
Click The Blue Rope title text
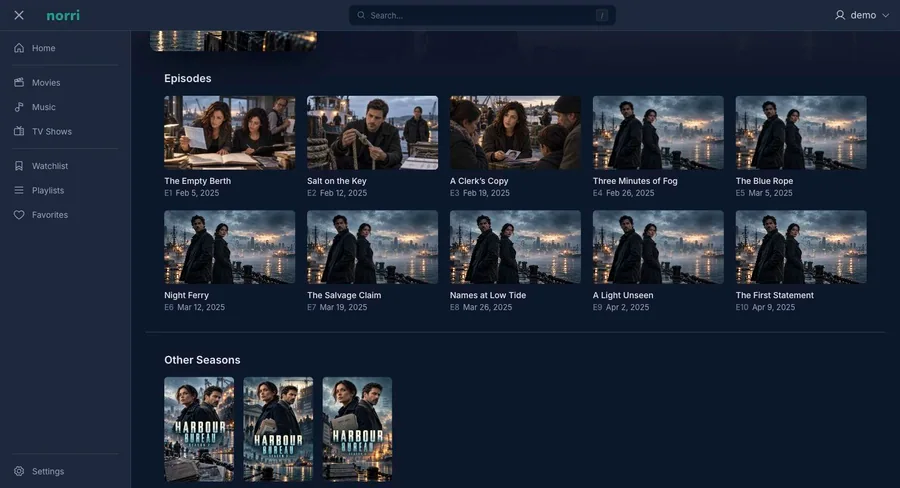(x=765, y=181)
